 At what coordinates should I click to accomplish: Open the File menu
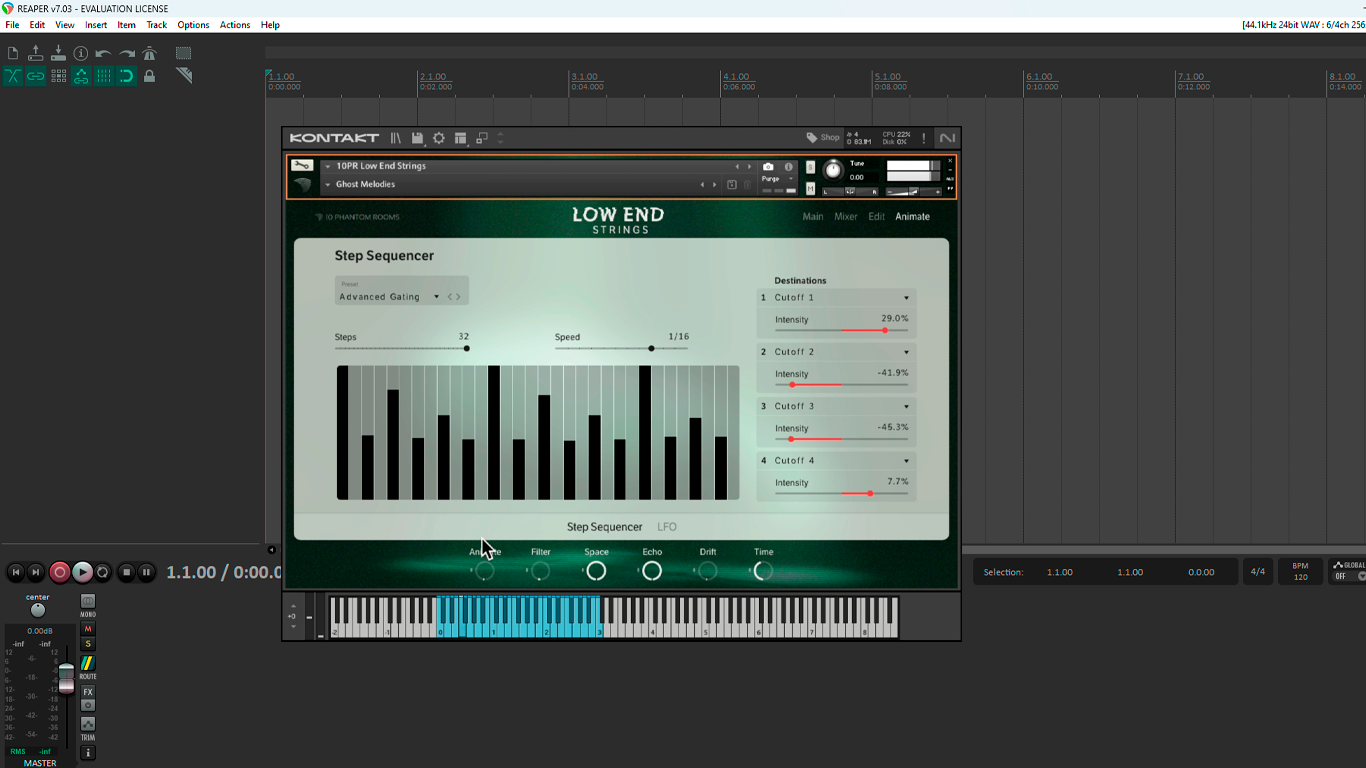click(x=12, y=25)
